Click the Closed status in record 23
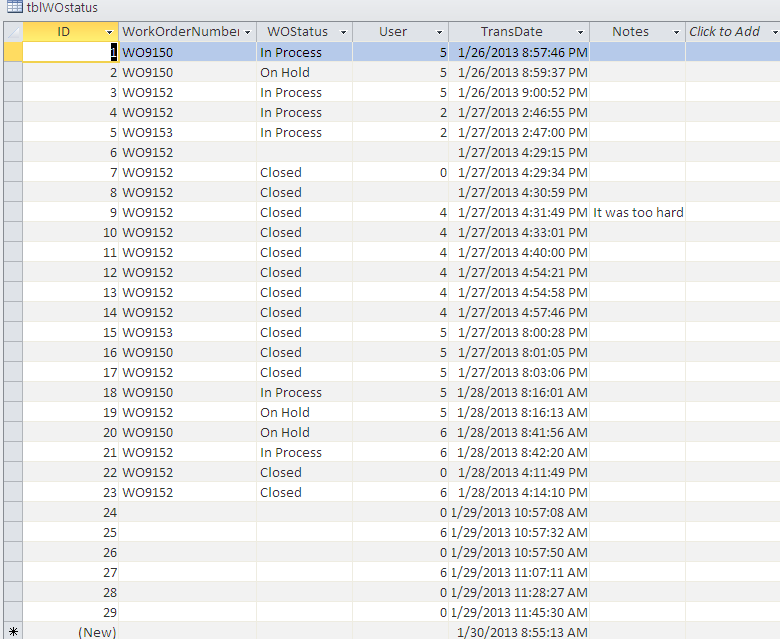This screenshot has height=639, width=780. 305,492
